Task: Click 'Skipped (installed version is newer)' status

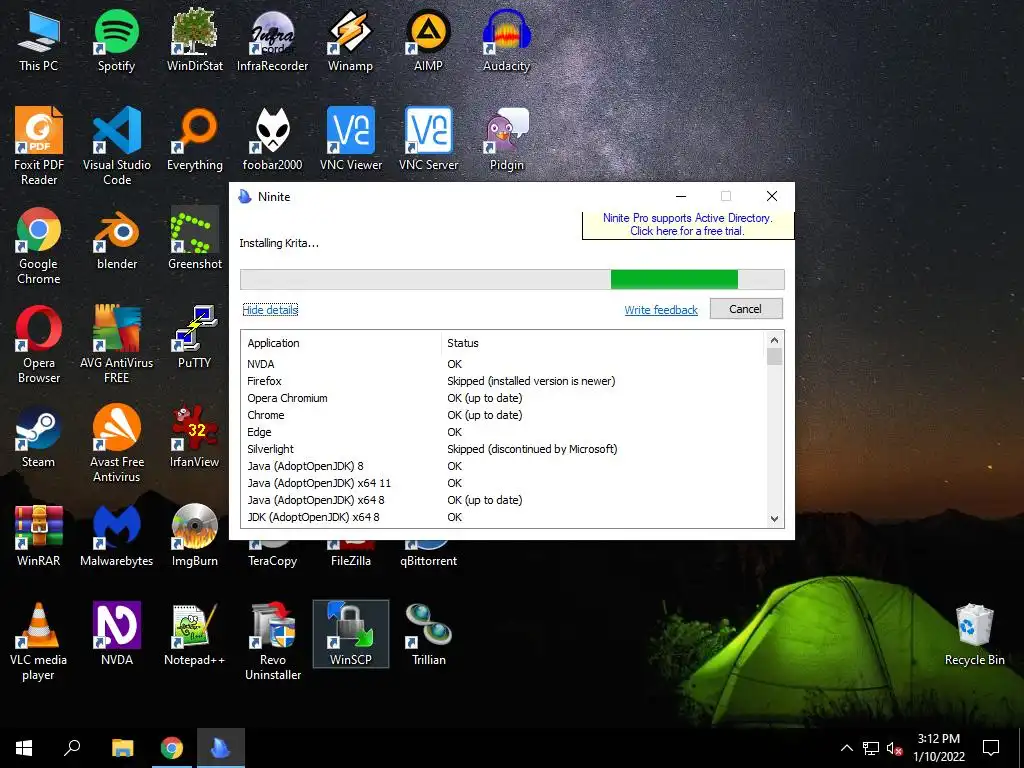Action: click(x=531, y=381)
